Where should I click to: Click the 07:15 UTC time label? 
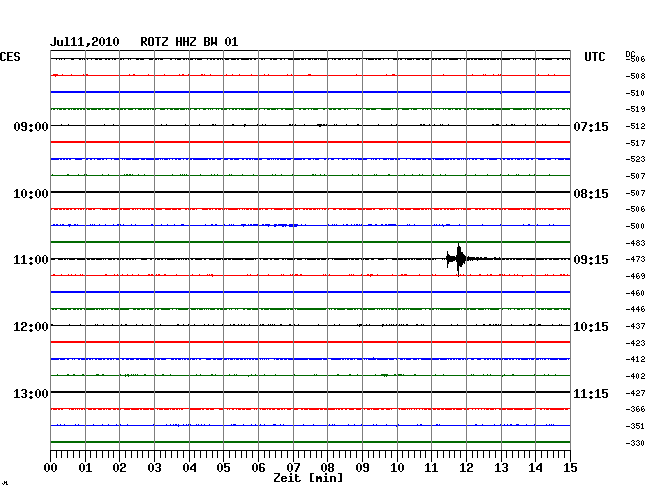click(x=591, y=126)
